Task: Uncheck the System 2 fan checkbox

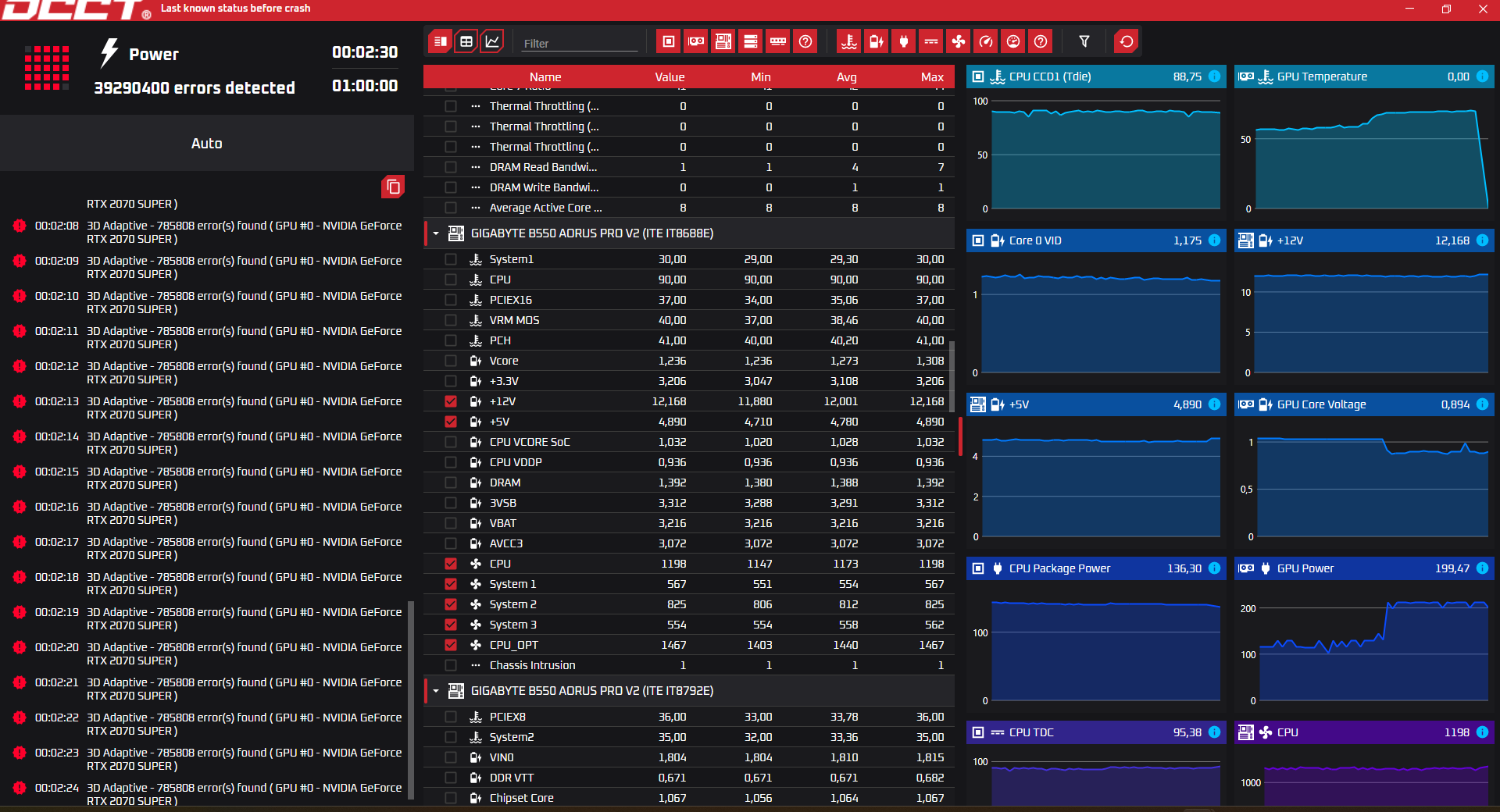Action: click(x=451, y=604)
